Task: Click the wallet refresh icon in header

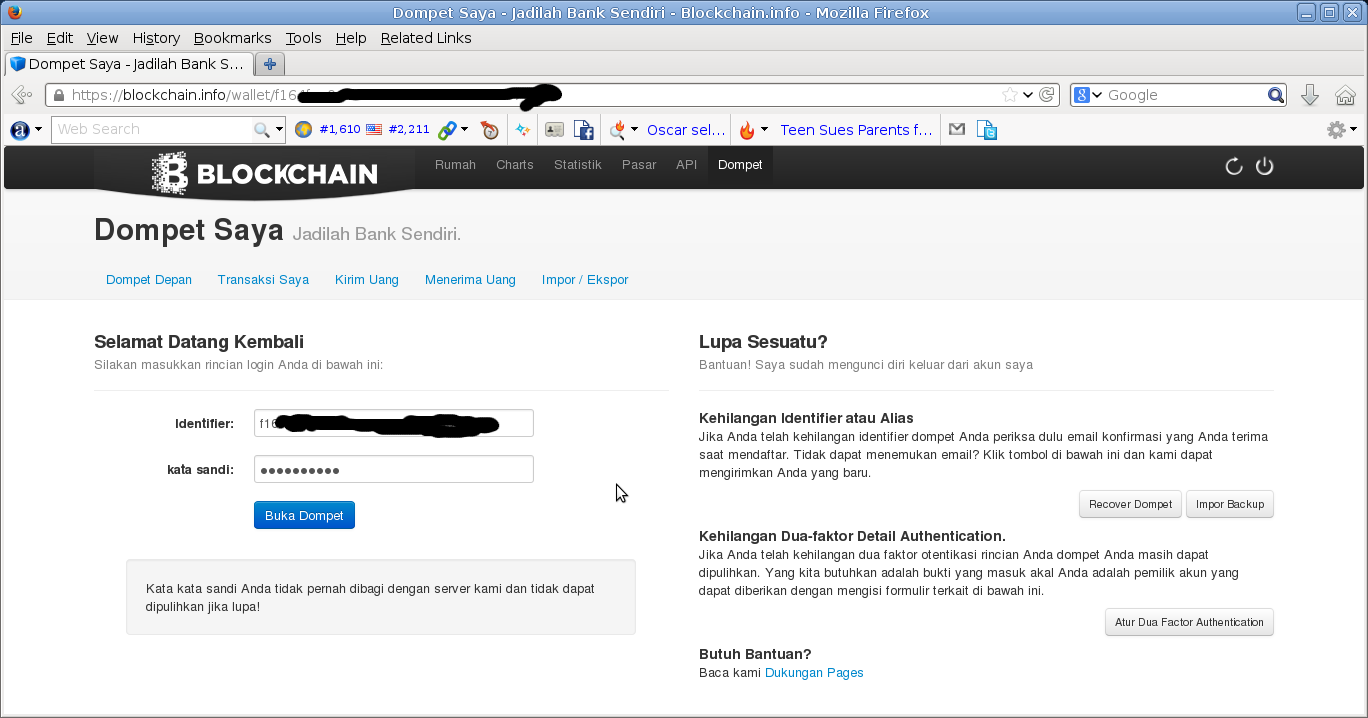Action: [1234, 166]
